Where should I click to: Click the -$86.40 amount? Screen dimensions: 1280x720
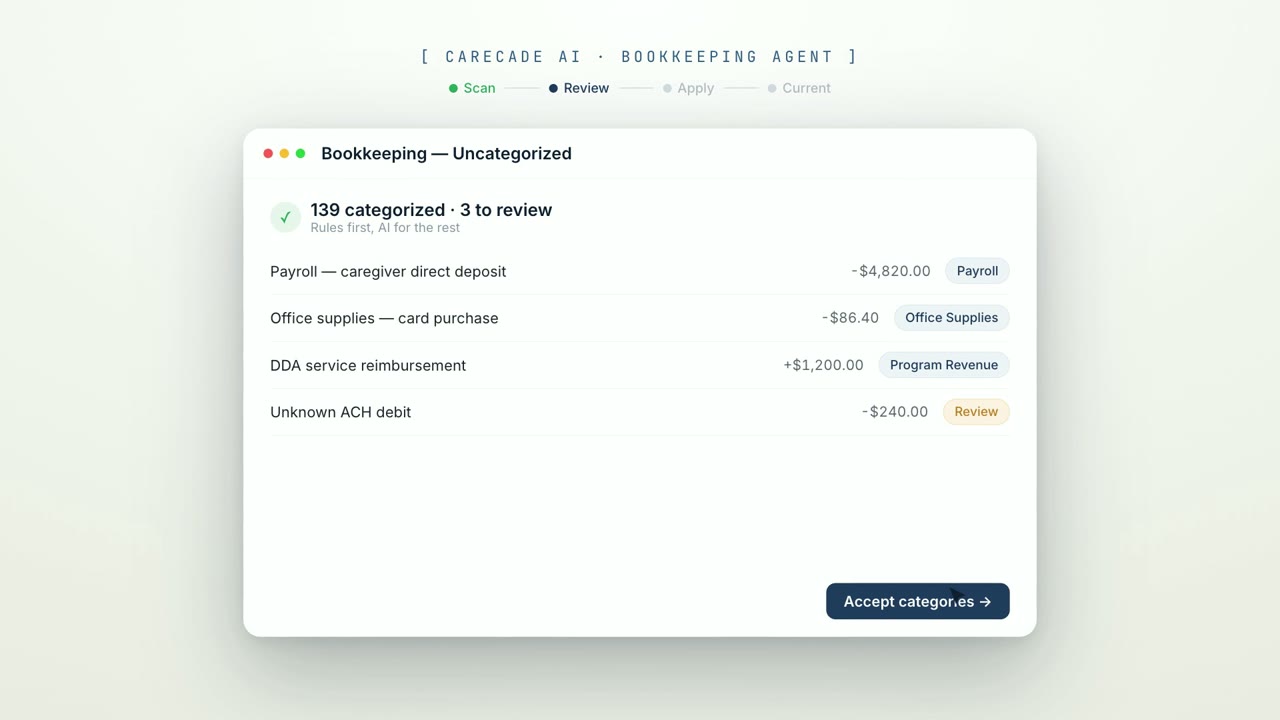coord(850,318)
